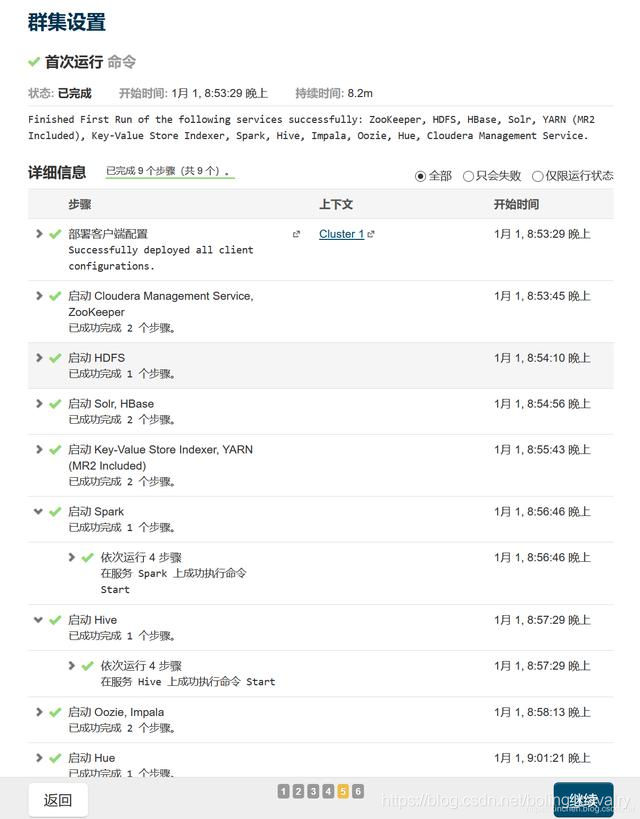This screenshot has height=819, width=640.
Task: Click checkmark next to 启动 Oozie, Impala
Action: coord(55,712)
